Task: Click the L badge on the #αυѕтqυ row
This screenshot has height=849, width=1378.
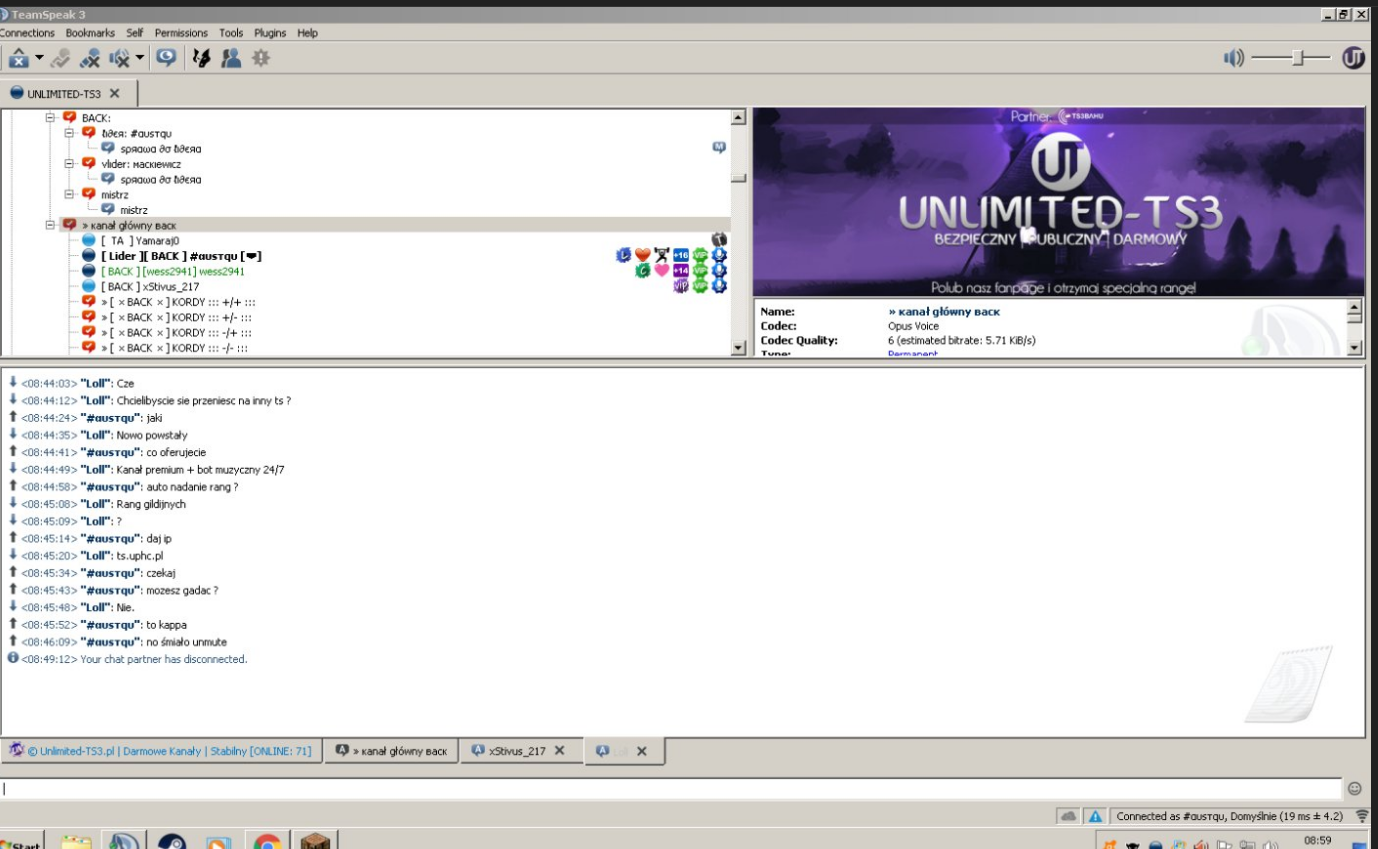Action: click(x=624, y=255)
